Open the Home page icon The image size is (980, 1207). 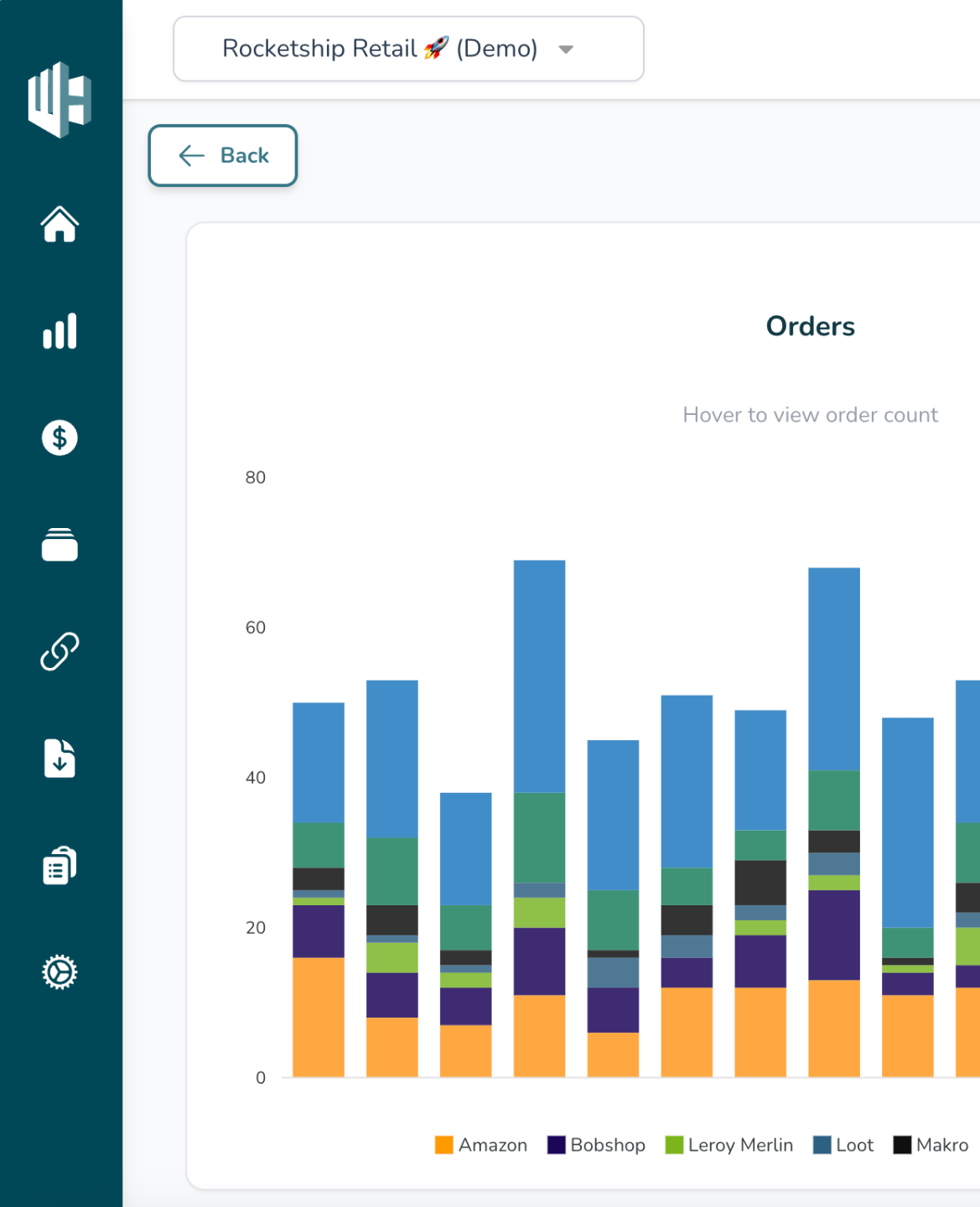click(60, 225)
